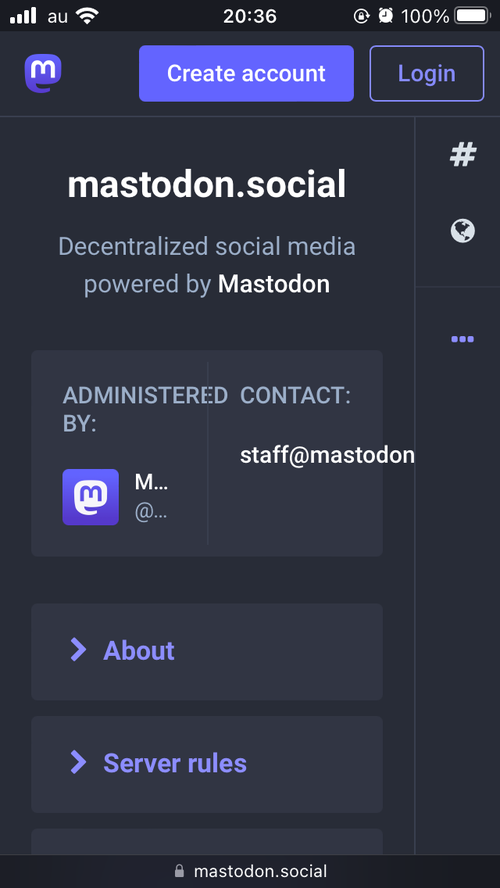This screenshot has height=888, width=500.
Task: Open the three-dots more menu
Action: click(x=463, y=339)
